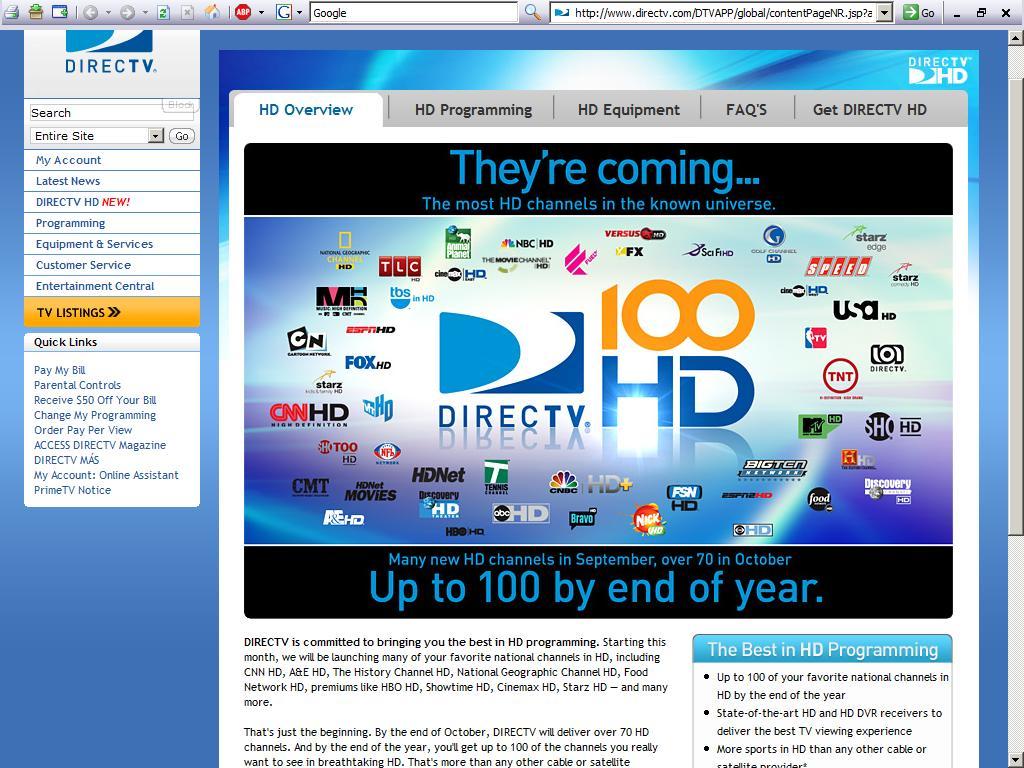1024x768 pixels.
Task: Go forward with the Forward arrow button
Action: (128, 12)
